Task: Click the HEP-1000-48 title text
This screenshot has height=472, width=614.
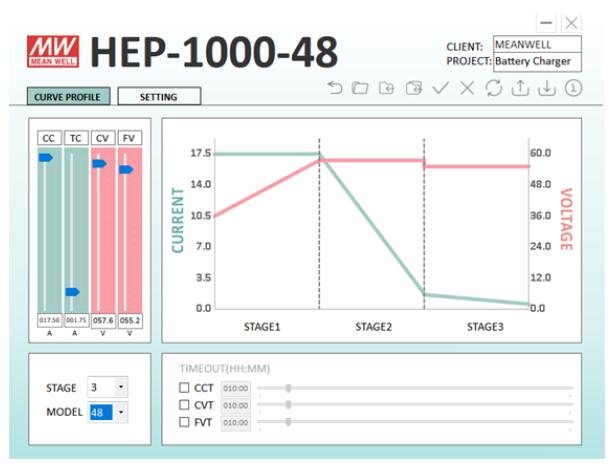Action: click(214, 52)
